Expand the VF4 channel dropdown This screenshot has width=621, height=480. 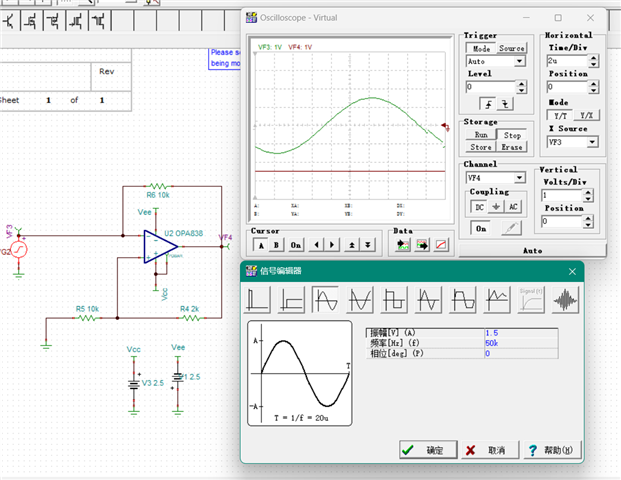tap(519, 178)
